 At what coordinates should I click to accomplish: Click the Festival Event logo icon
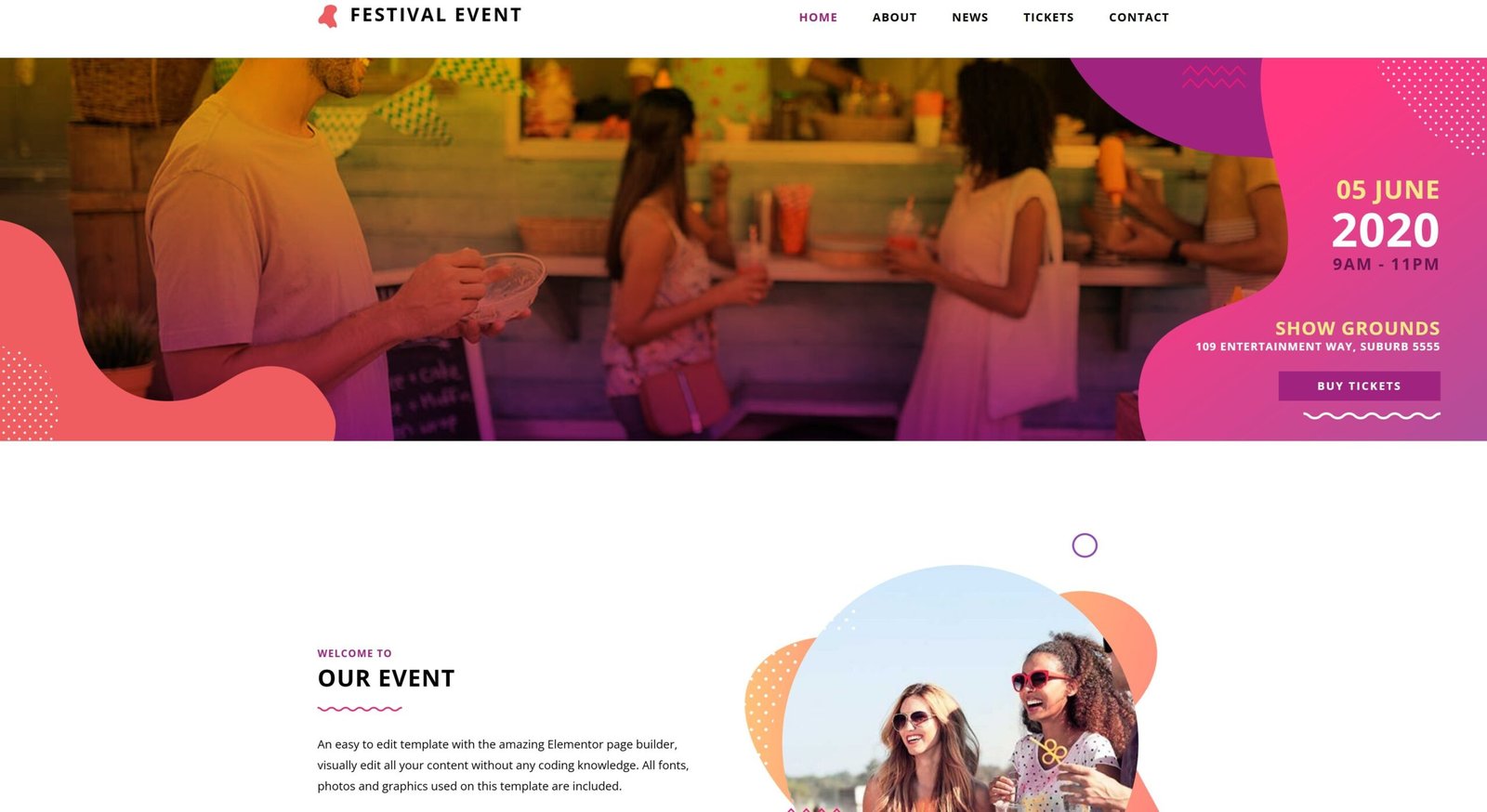point(327,16)
